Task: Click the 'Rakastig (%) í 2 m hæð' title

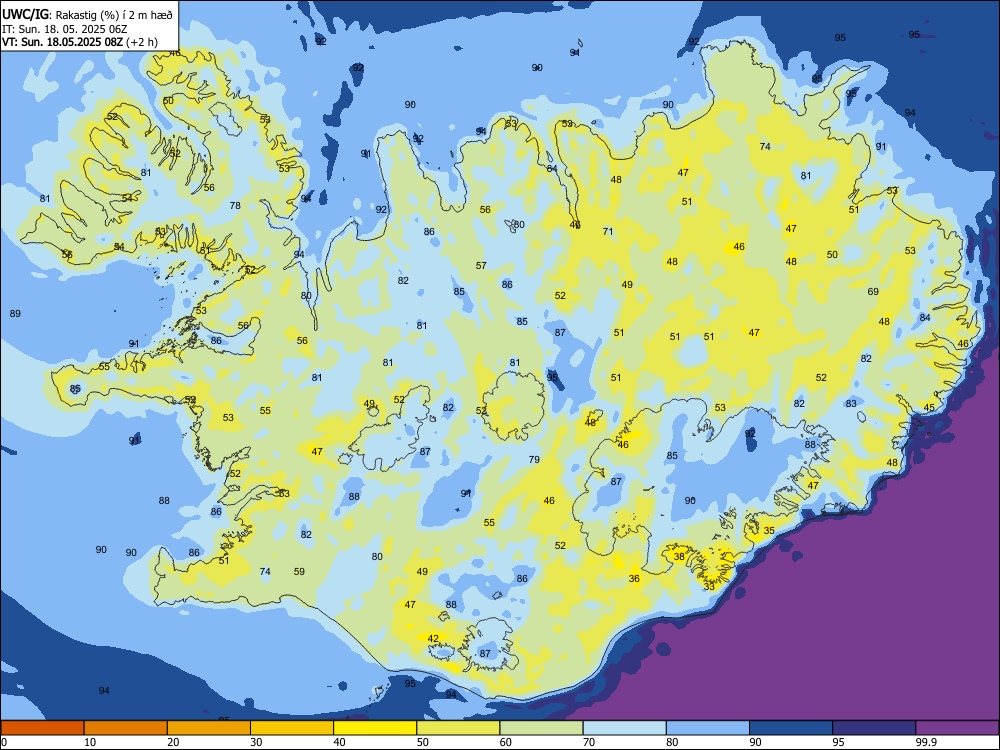Action: tap(114, 15)
